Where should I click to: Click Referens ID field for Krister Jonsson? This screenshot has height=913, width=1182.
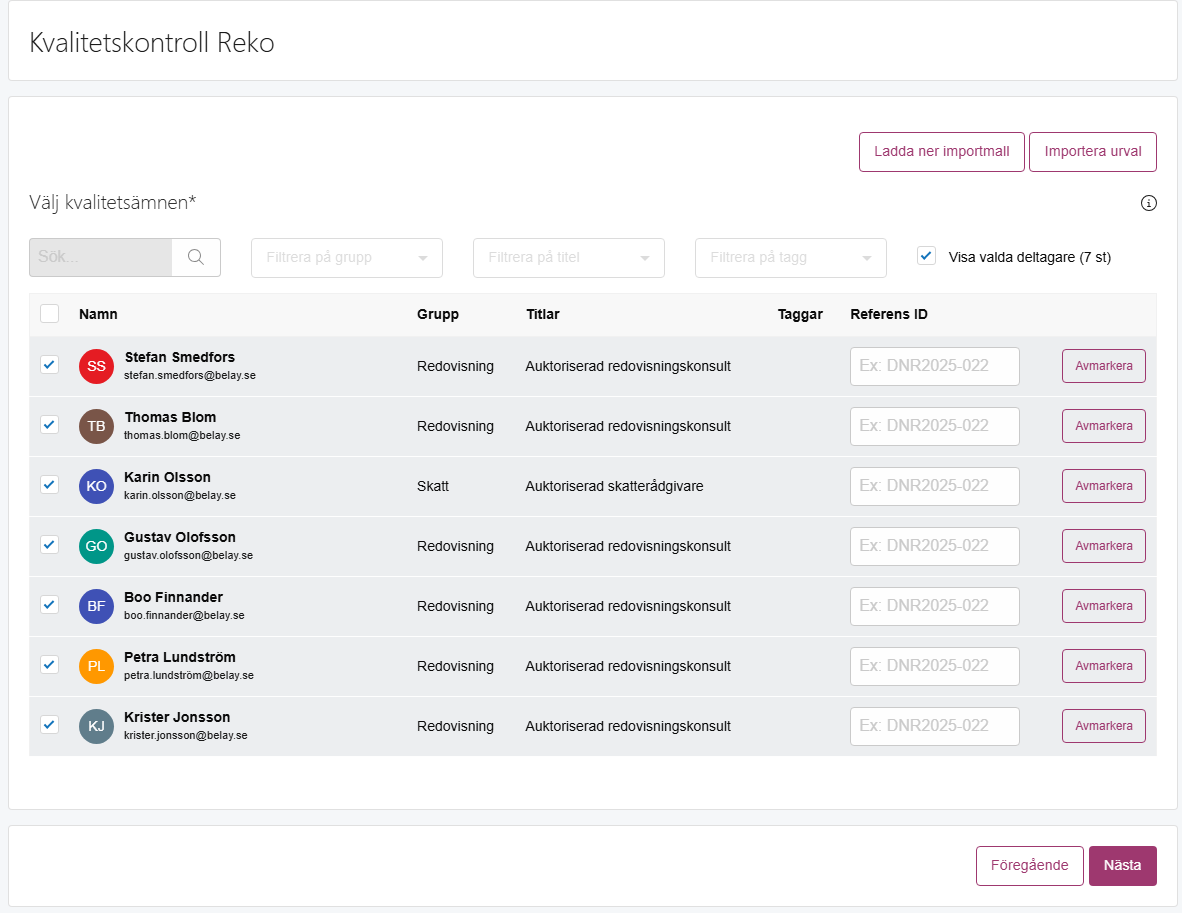pos(935,726)
